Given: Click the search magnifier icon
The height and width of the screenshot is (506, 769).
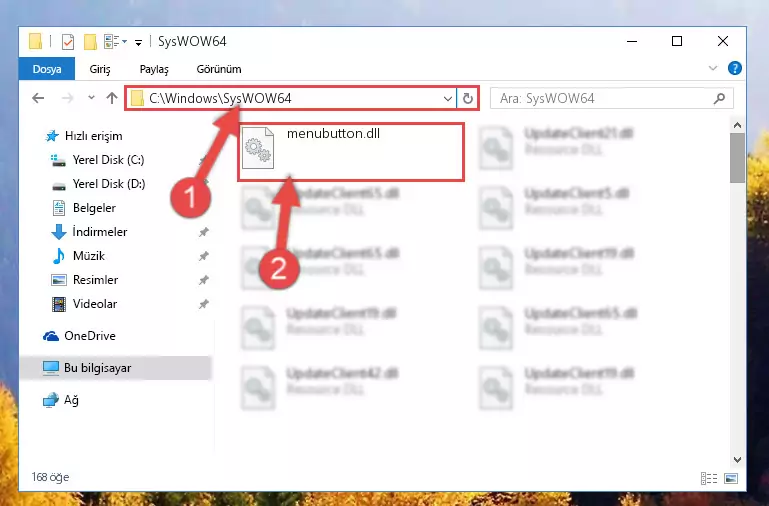Looking at the screenshot, I should click(719, 99).
